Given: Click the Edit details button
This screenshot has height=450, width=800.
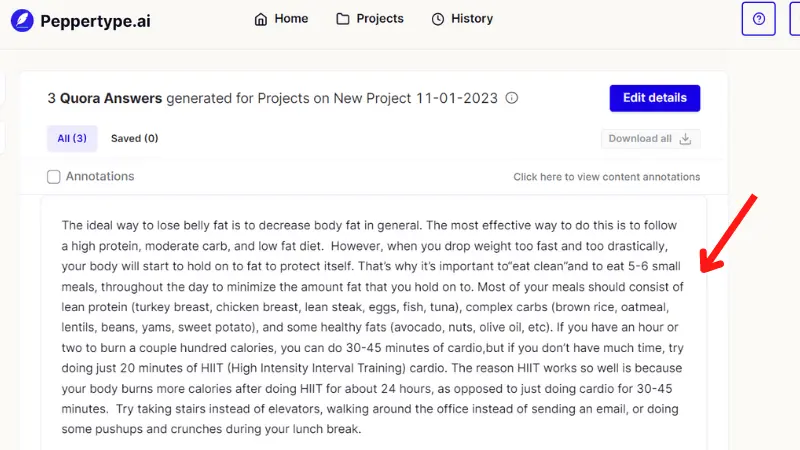Looking at the screenshot, I should click(655, 98).
